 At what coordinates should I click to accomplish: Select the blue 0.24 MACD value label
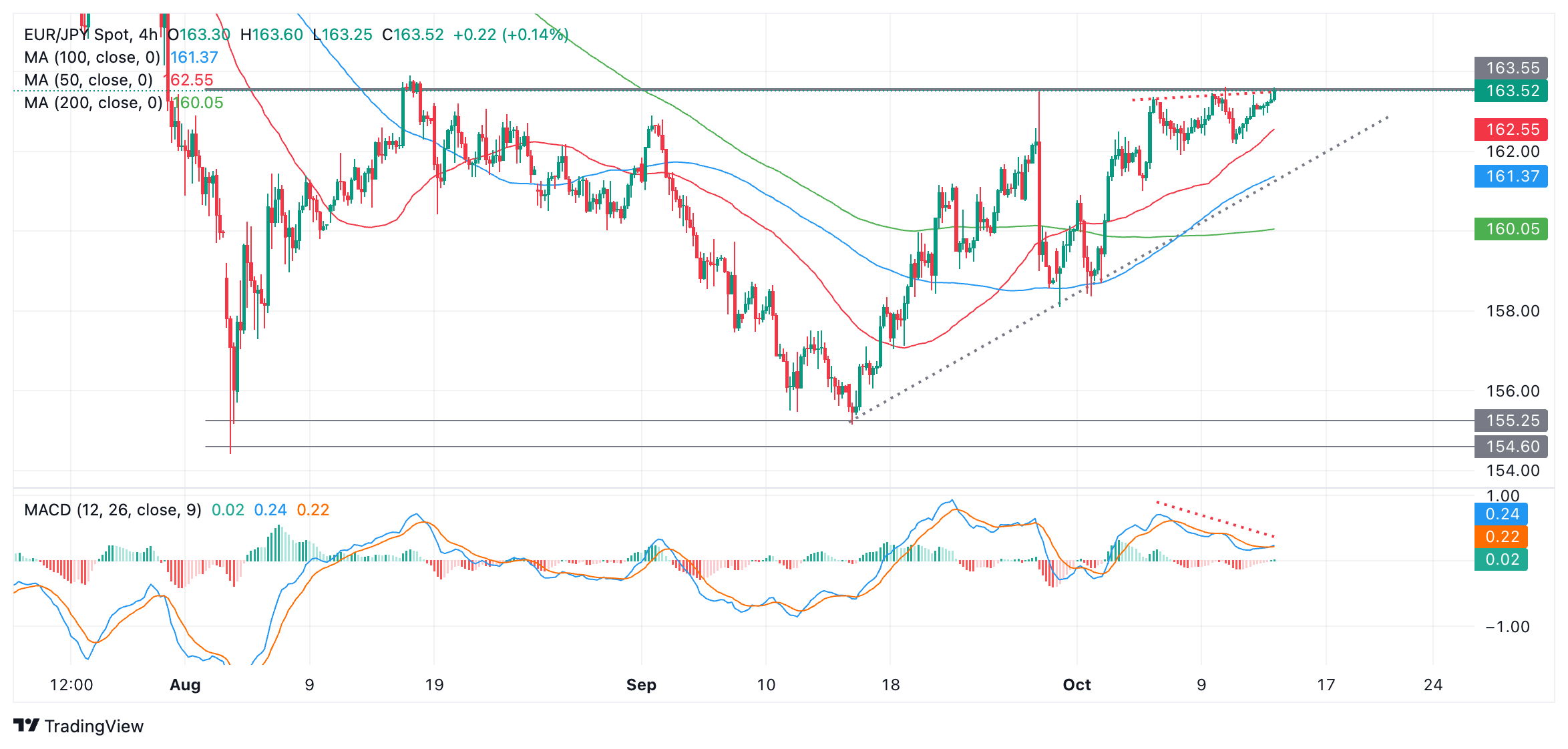(x=1501, y=514)
